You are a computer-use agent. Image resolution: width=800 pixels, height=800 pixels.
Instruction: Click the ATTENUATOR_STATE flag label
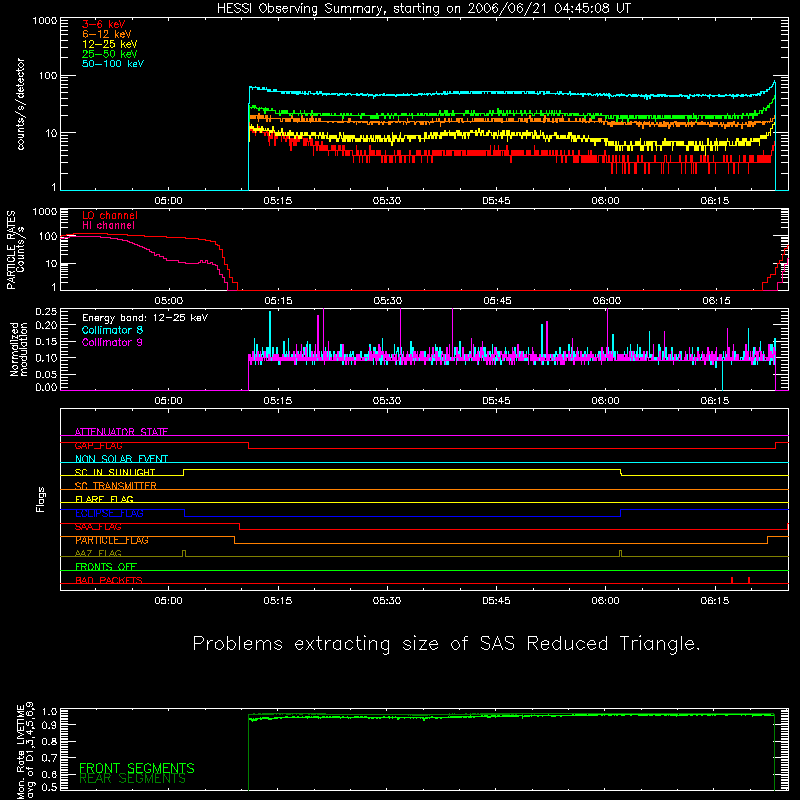121,432
